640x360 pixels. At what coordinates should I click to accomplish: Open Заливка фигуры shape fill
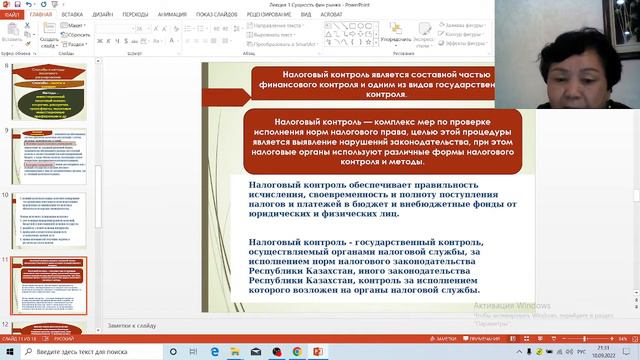[462, 25]
